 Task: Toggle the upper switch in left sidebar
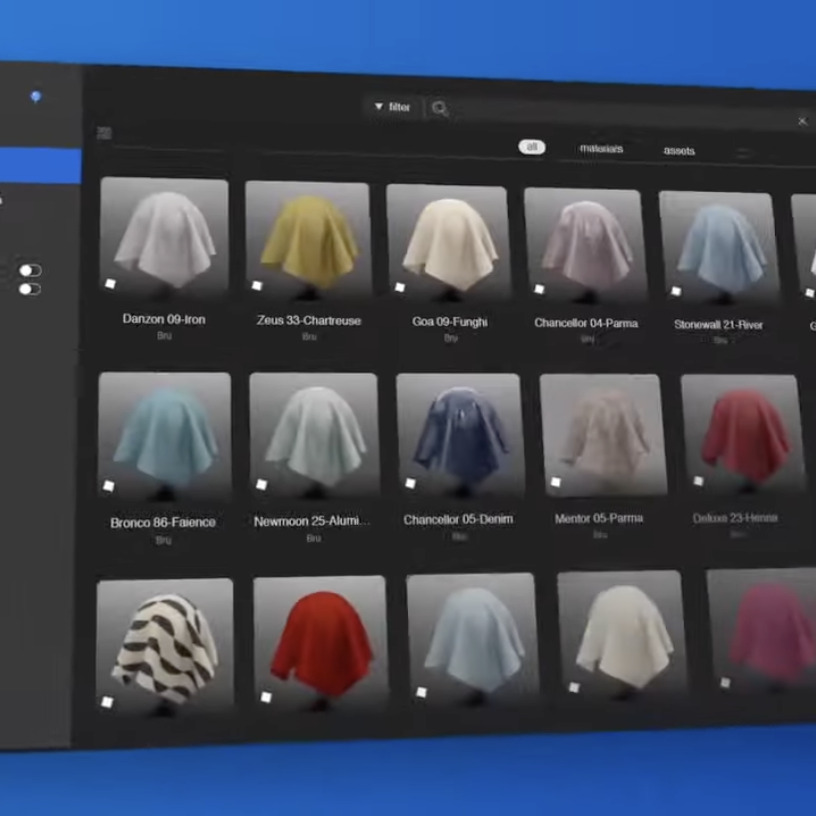(x=30, y=270)
